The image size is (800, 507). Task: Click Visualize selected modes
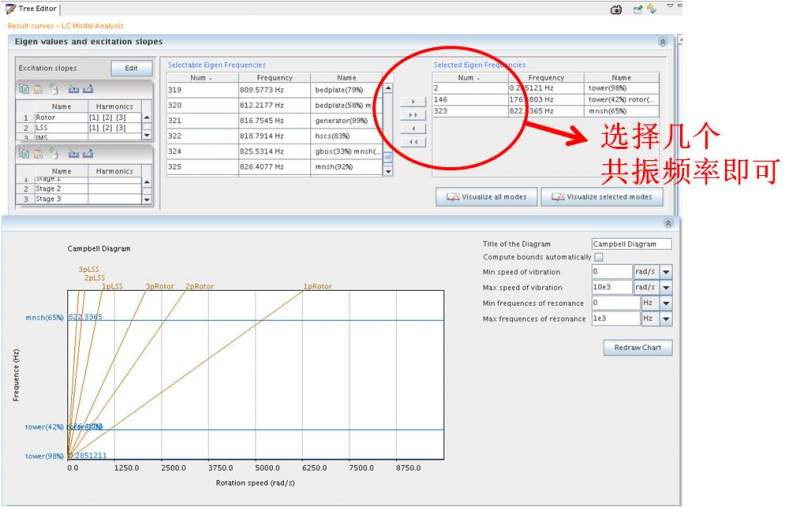coord(602,197)
